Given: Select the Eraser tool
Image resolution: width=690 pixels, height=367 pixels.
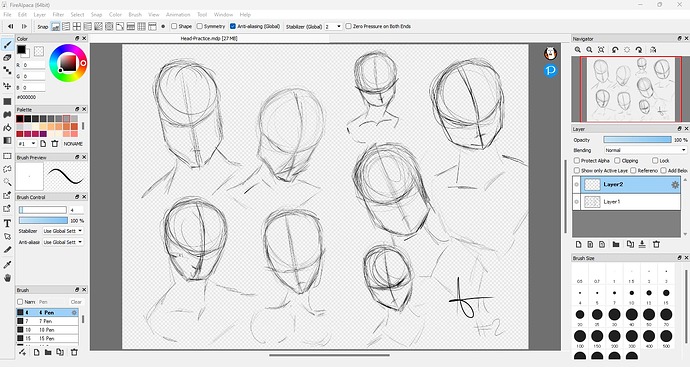Looking at the screenshot, I should (x=7, y=58).
